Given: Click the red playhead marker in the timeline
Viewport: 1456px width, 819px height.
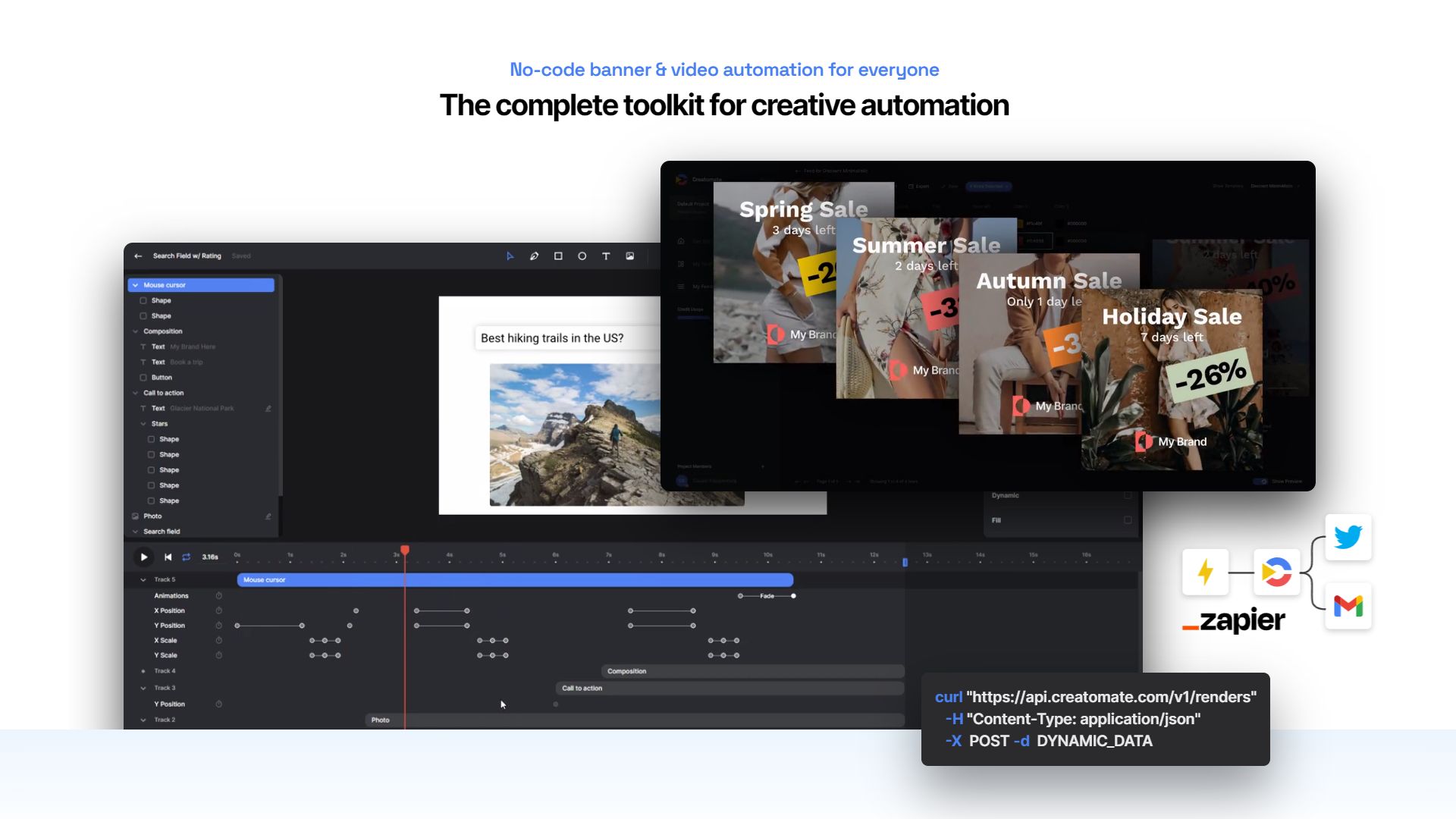Looking at the screenshot, I should point(405,549).
